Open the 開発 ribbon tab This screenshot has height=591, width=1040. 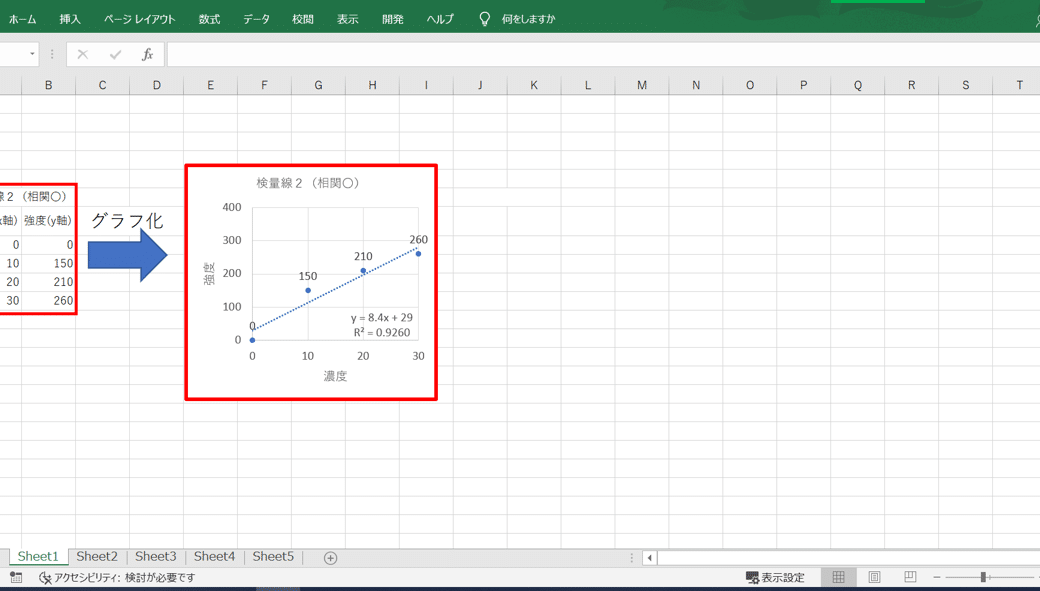392,17
